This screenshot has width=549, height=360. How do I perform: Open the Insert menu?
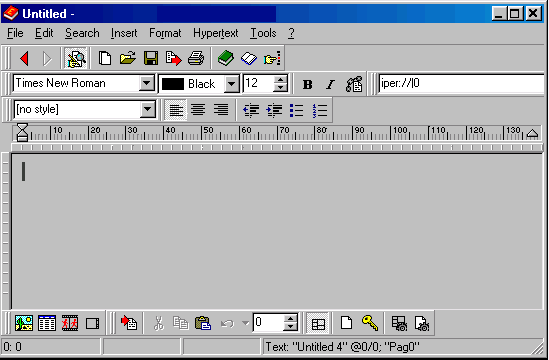[124, 33]
